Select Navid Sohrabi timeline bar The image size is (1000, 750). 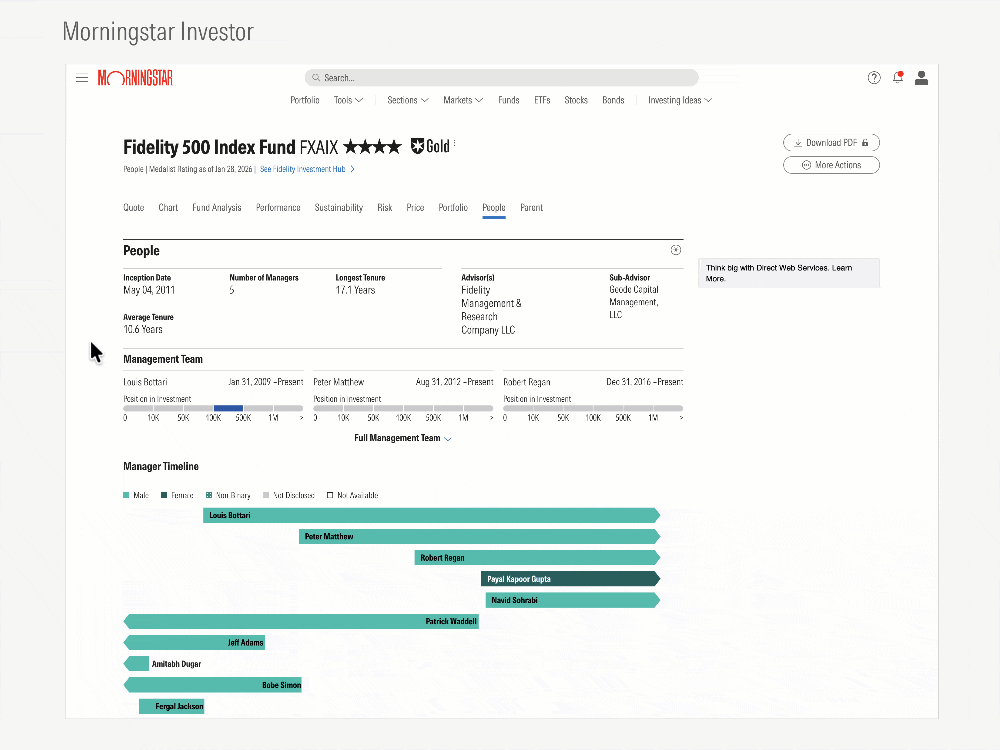click(573, 600)
